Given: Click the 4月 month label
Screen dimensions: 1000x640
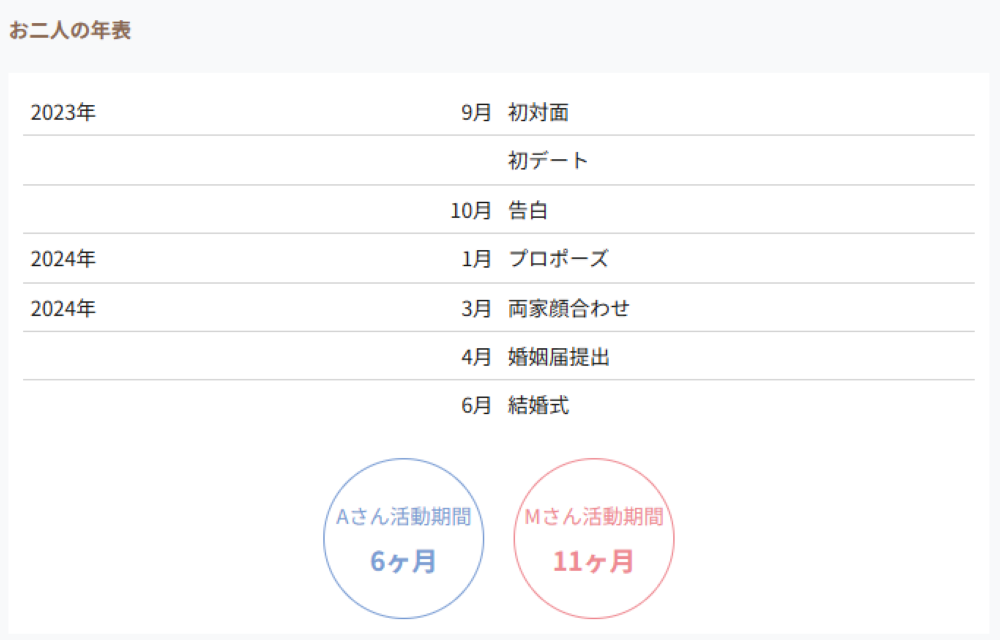Looking at the screenshot, I should pyautogui.click(x=476, y=357).
